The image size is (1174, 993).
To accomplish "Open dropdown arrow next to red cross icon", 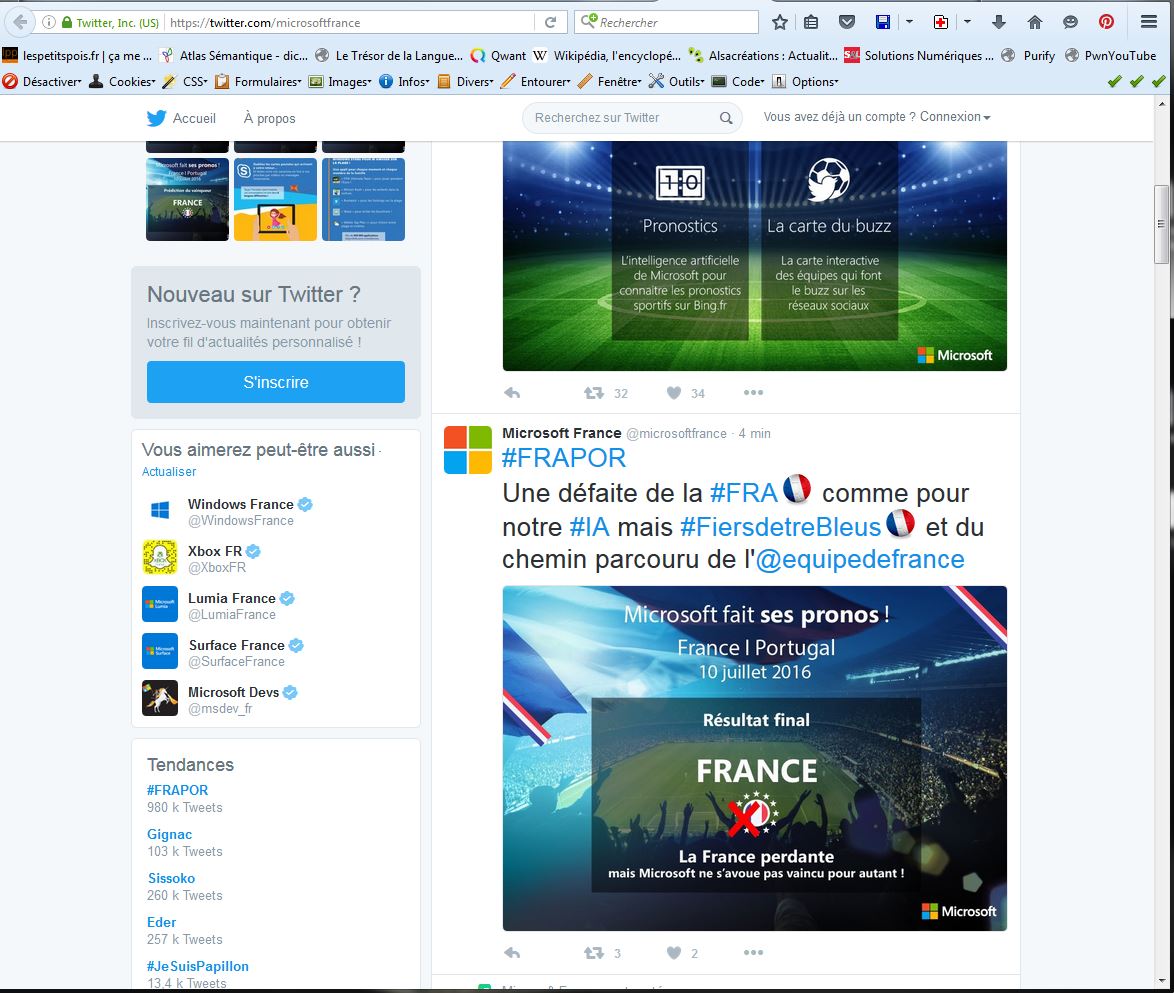I will click(x=967, y=22).
